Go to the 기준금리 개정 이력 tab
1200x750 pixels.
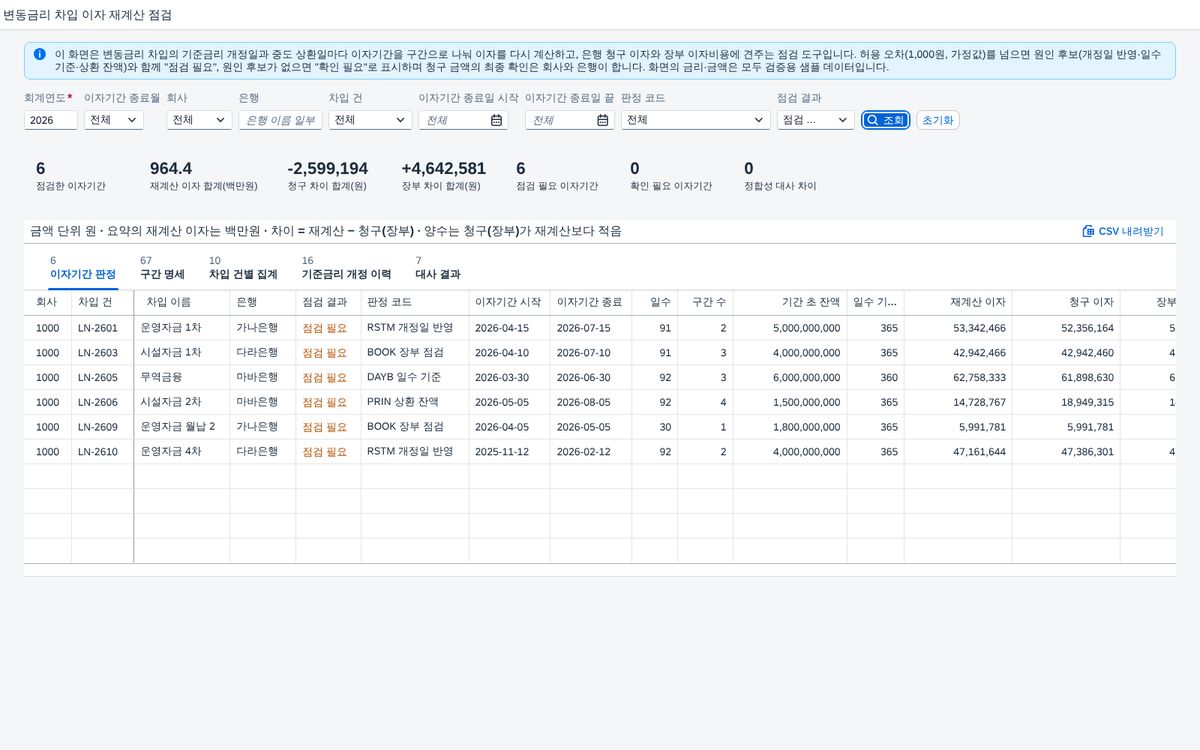[x=346, y=268]
